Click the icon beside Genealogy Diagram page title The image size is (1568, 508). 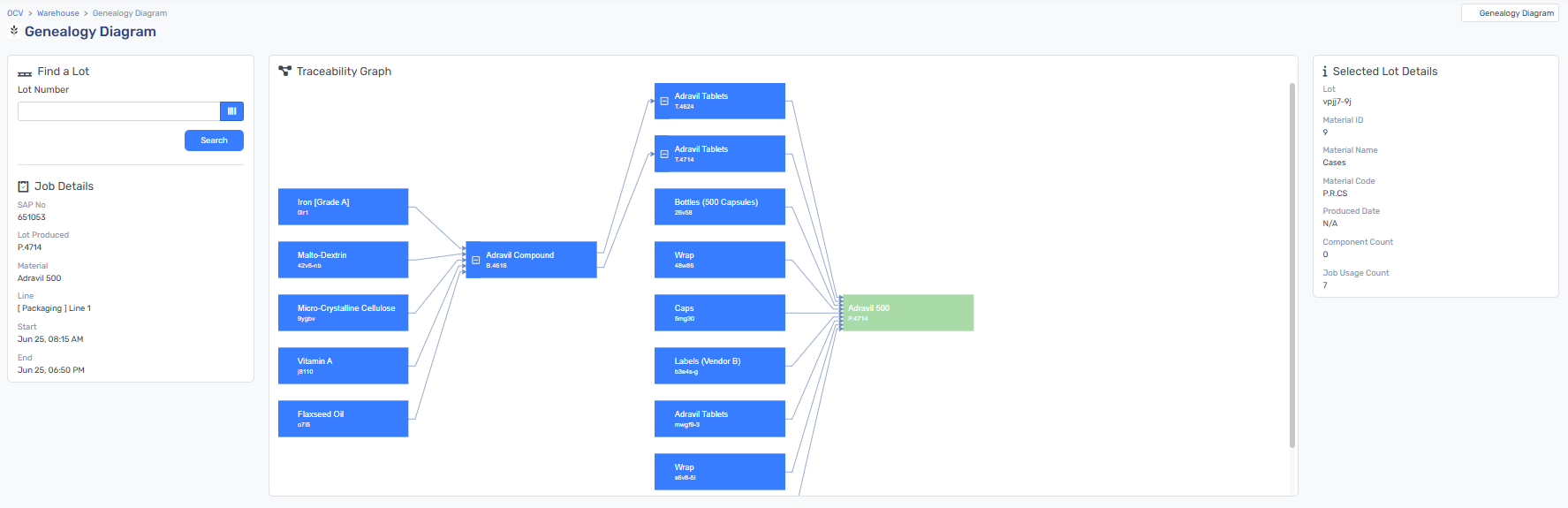13,31
